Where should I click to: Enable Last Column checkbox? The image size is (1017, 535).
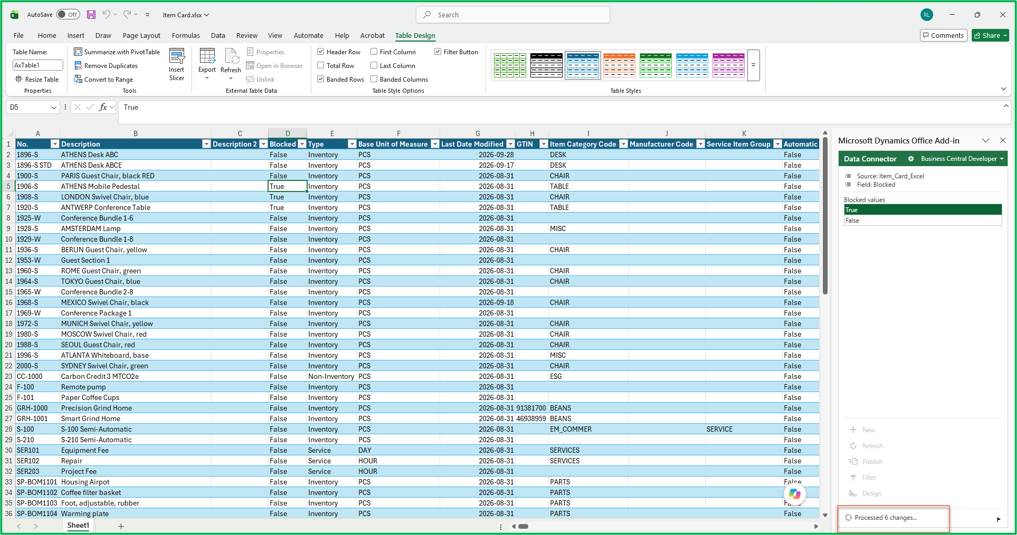374,65
